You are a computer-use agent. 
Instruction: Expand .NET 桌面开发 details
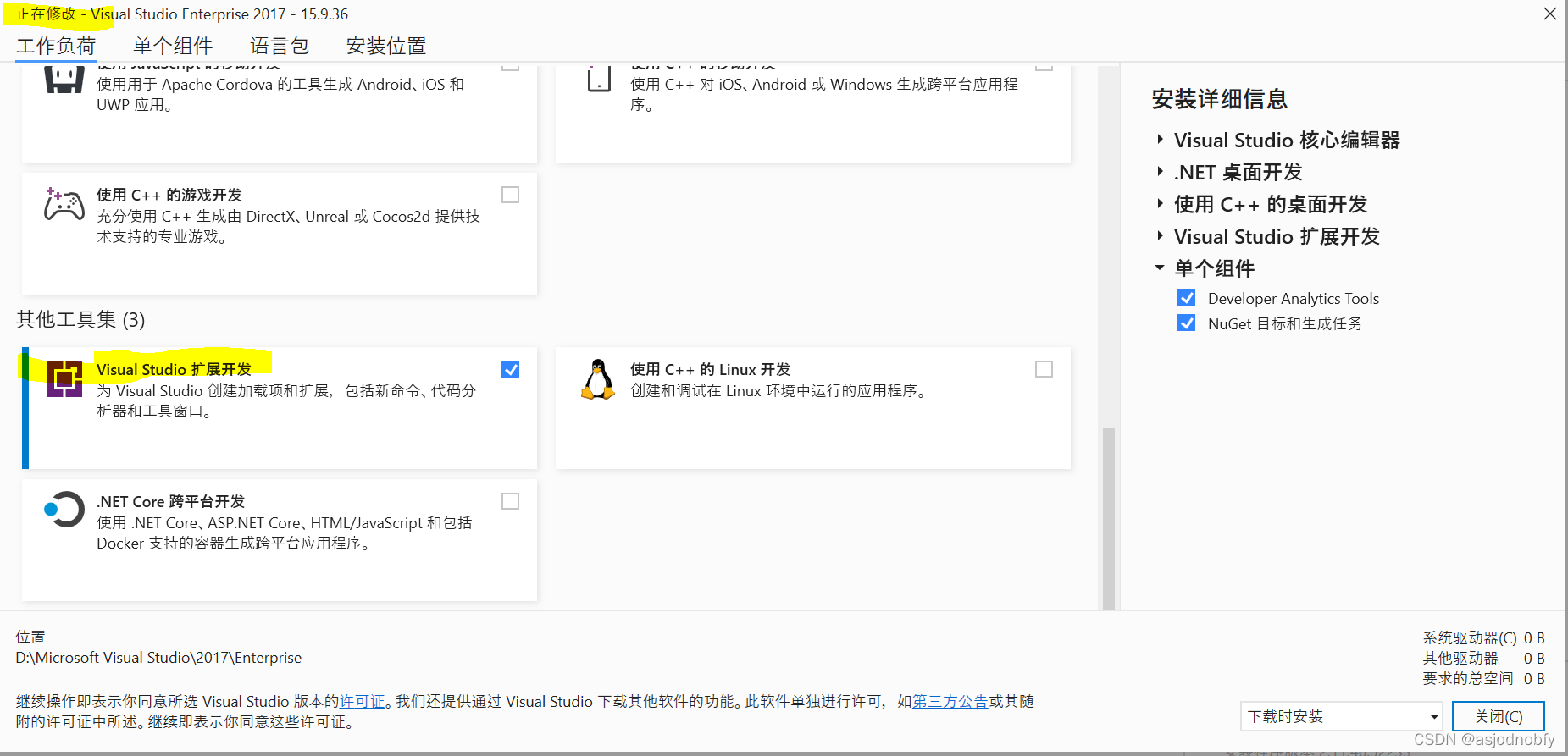tap(1161, 171)
